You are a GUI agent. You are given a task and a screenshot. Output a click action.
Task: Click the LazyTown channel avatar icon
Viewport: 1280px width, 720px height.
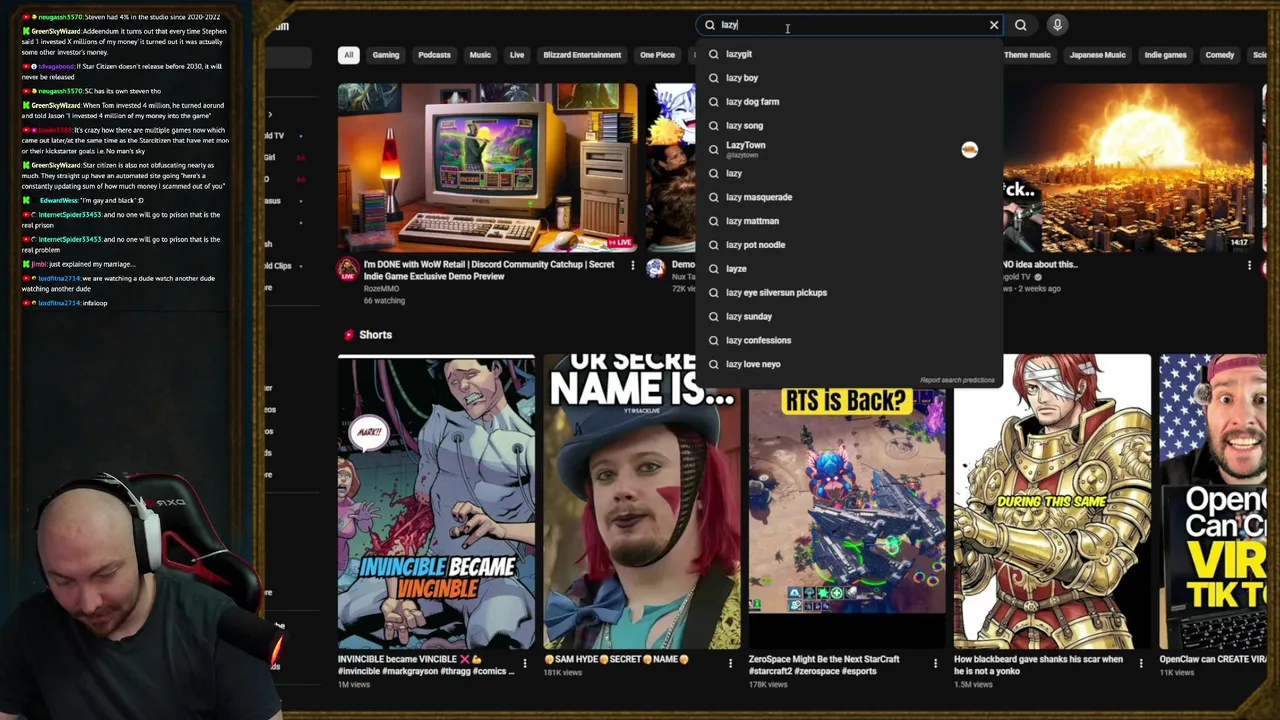click(969, 149)
